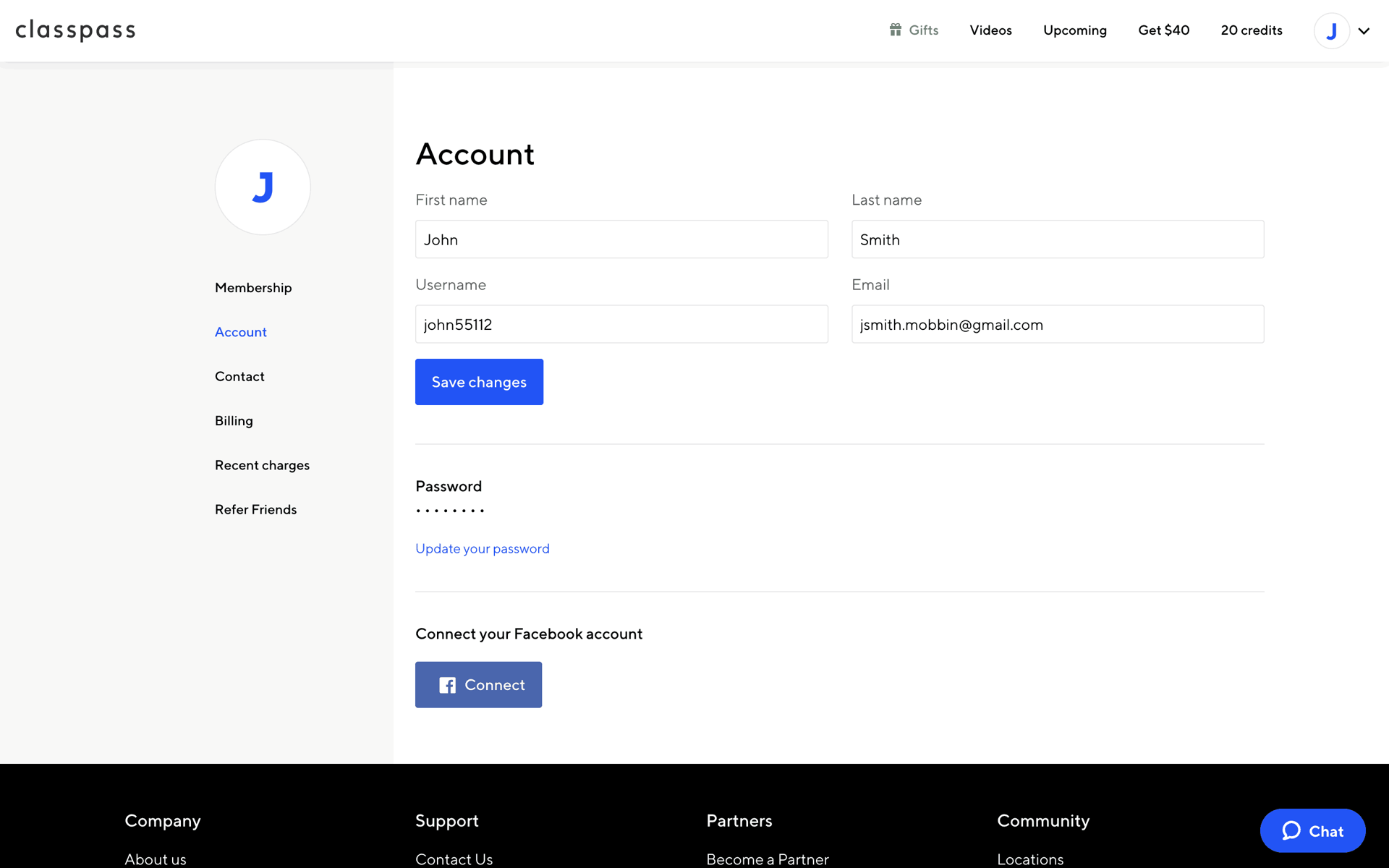Image resolution: width=1389 pixels, height=868 pixels.
Task: Focus the Email input field
Action: (x=1058, y=324)
